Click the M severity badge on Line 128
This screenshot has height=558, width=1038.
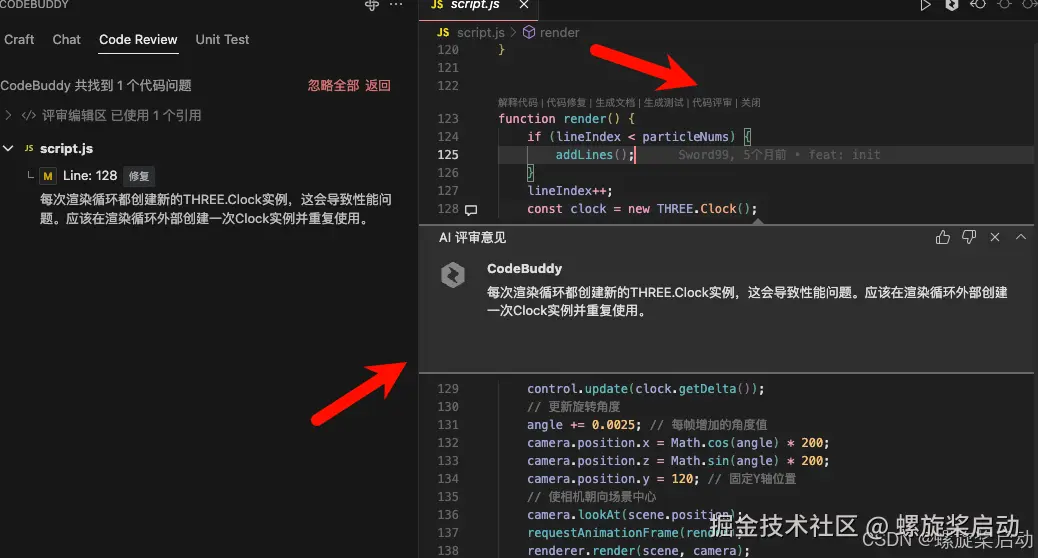pyautogui.click(x=48, y=176)
